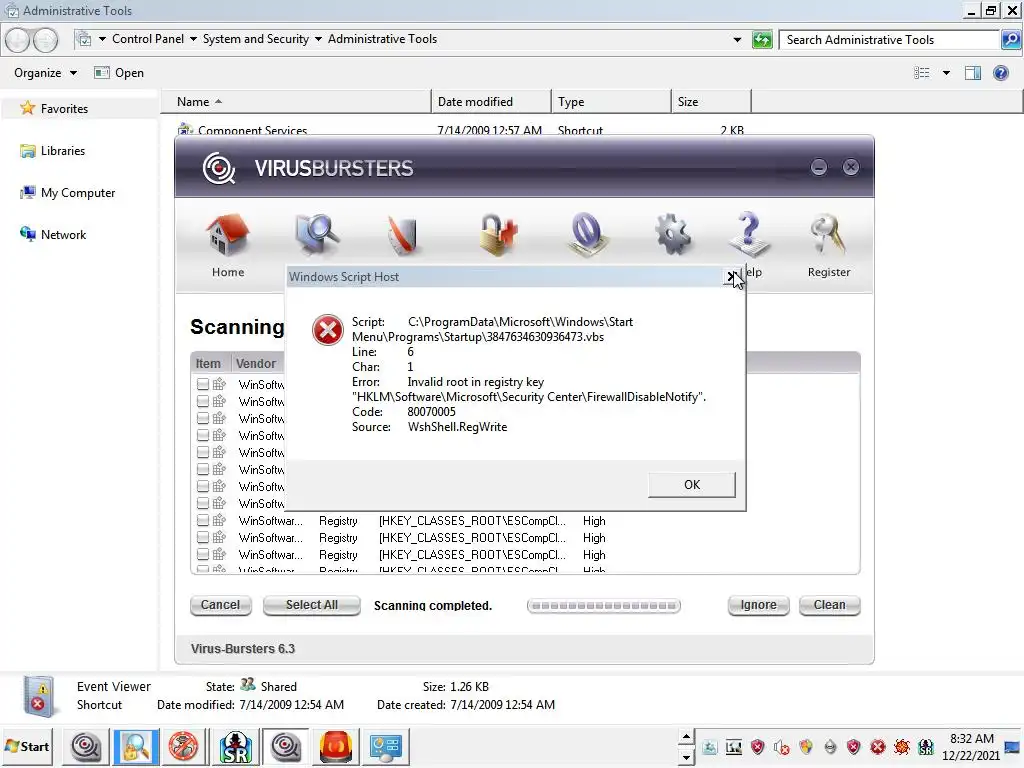Viewport: 1024px width, 768px height.
Task: Select Libraries in navigation pane
Action: [53, 151]
